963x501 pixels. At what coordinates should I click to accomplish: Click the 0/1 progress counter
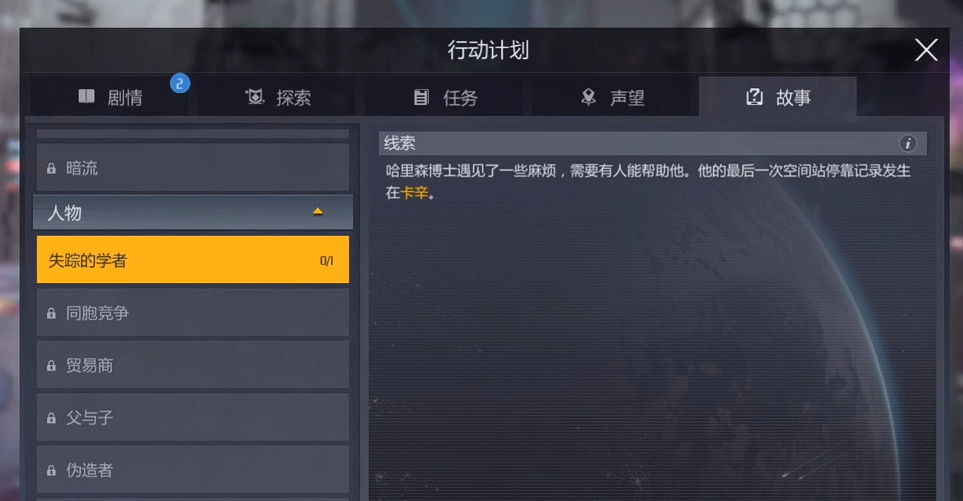pyautogui.click(x=326, y=261)
